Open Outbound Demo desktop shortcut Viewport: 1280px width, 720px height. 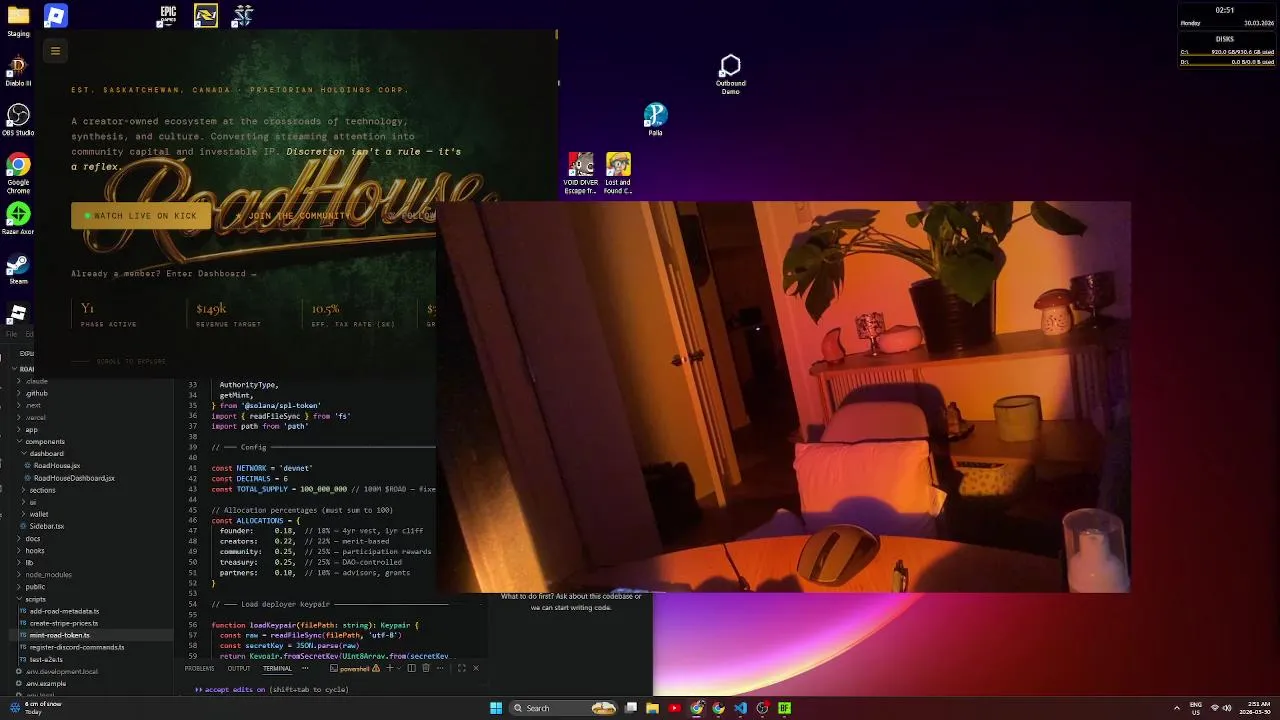pyautogui.click(x=730, y=74)
